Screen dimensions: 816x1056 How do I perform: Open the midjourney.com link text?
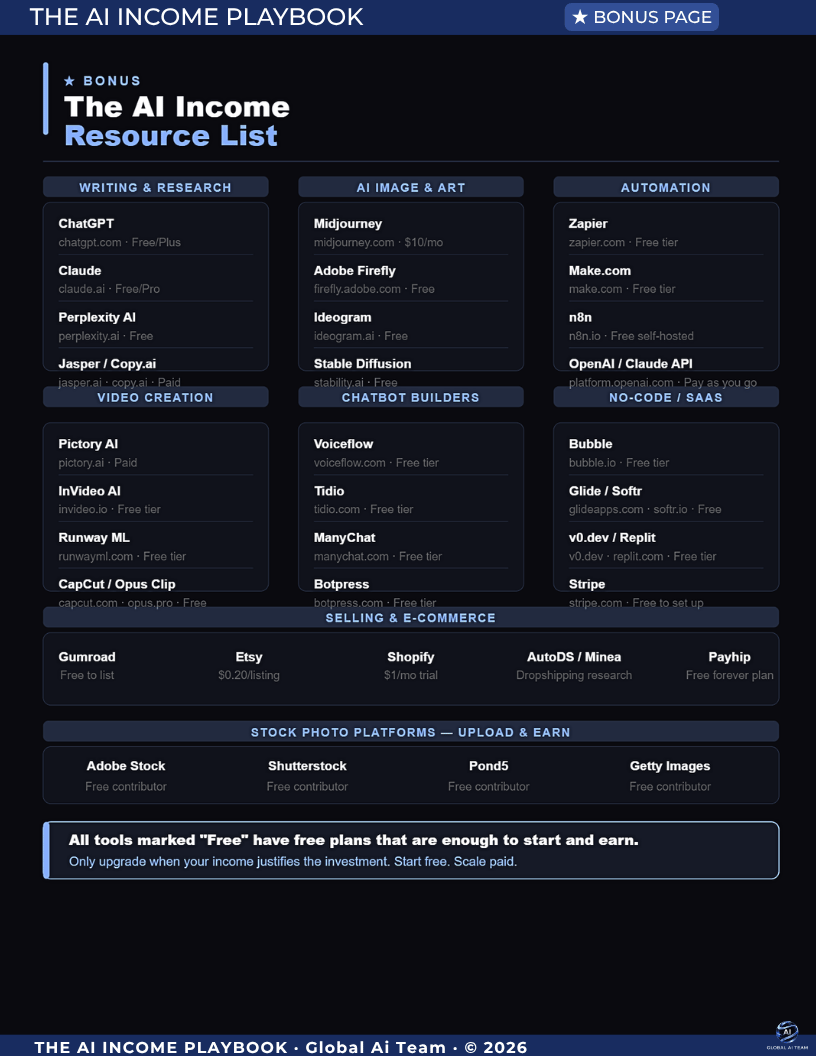[354, 242]
